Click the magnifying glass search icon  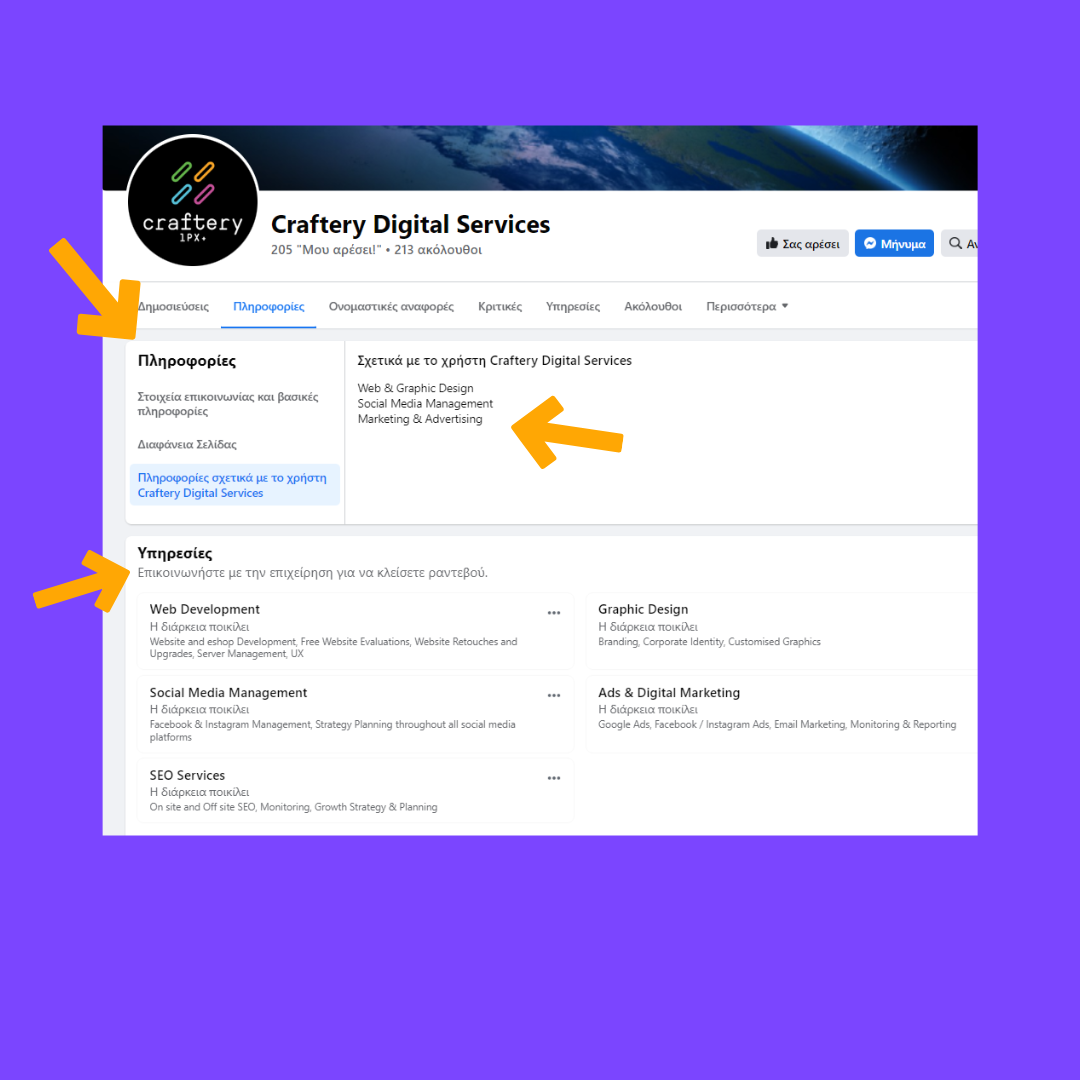(955, 243)
